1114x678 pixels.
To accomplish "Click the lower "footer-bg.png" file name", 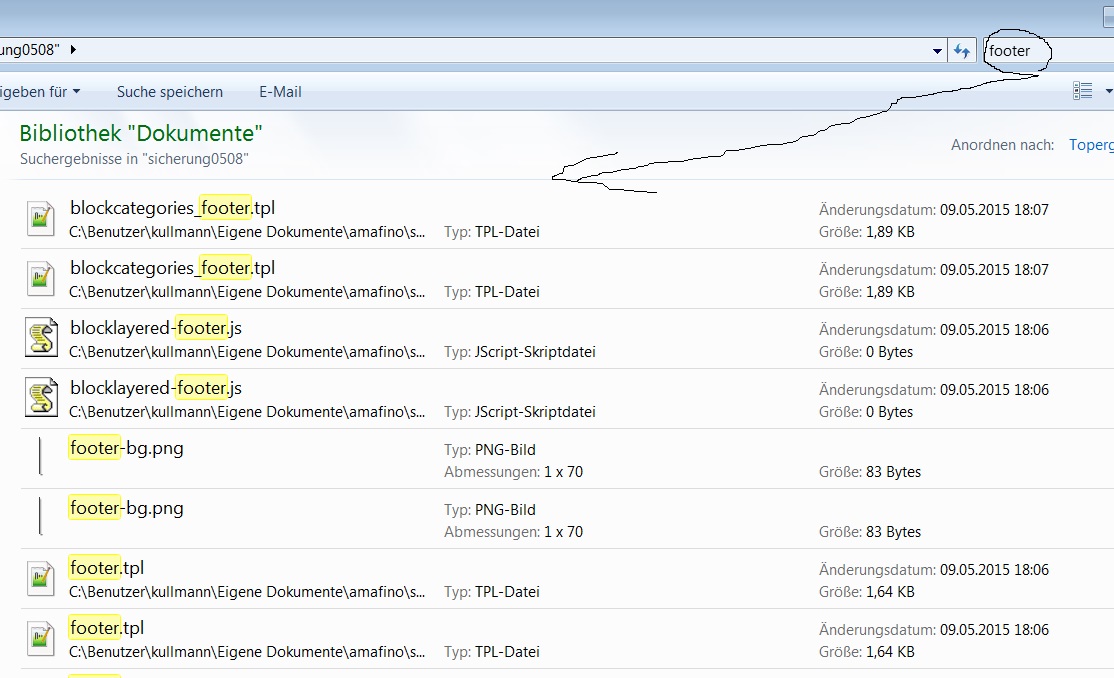I will [126, 508].
